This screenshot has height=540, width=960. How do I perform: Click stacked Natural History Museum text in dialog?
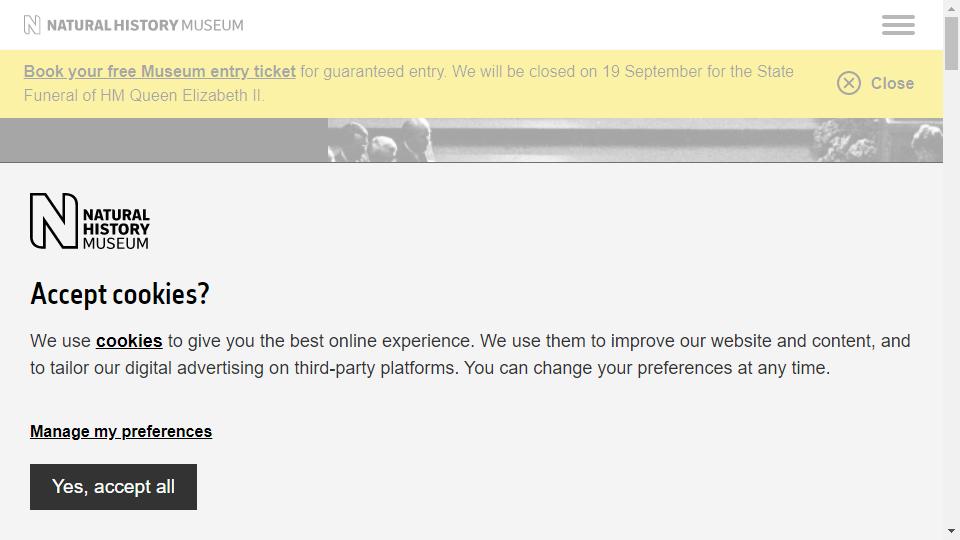pyautogui.click(x=116, y=229)
